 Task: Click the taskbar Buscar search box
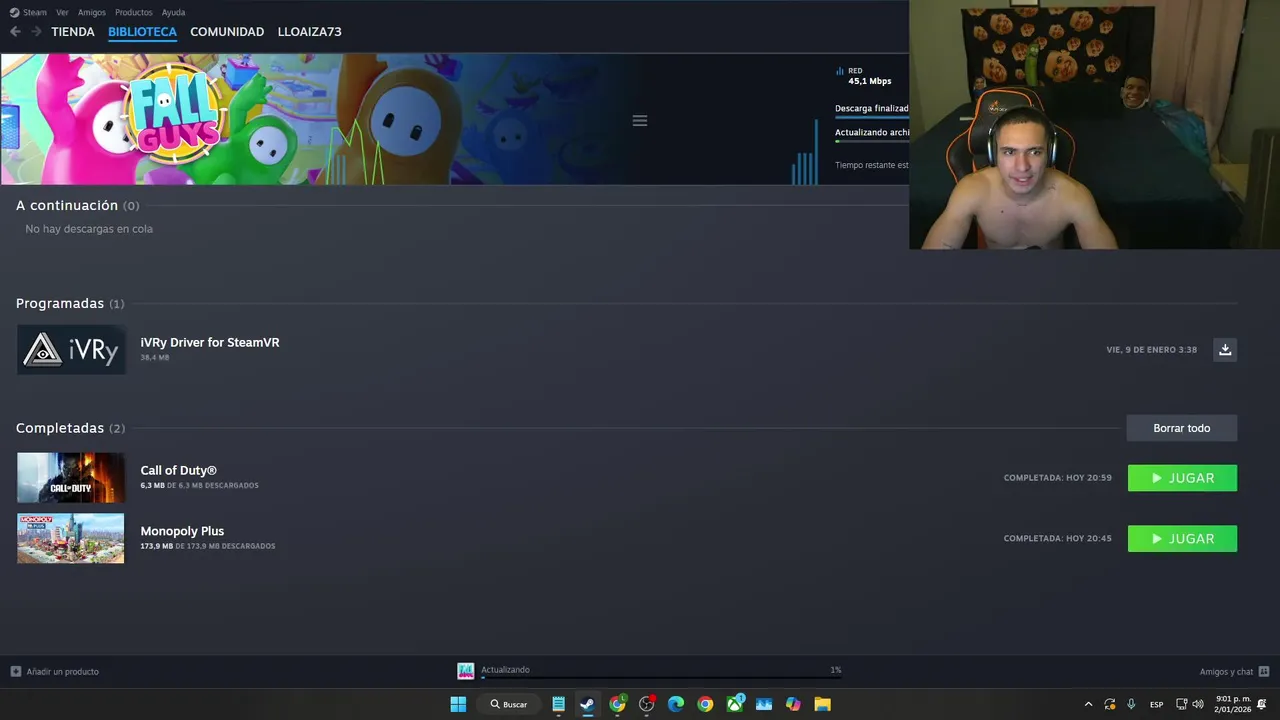[510, 704]
